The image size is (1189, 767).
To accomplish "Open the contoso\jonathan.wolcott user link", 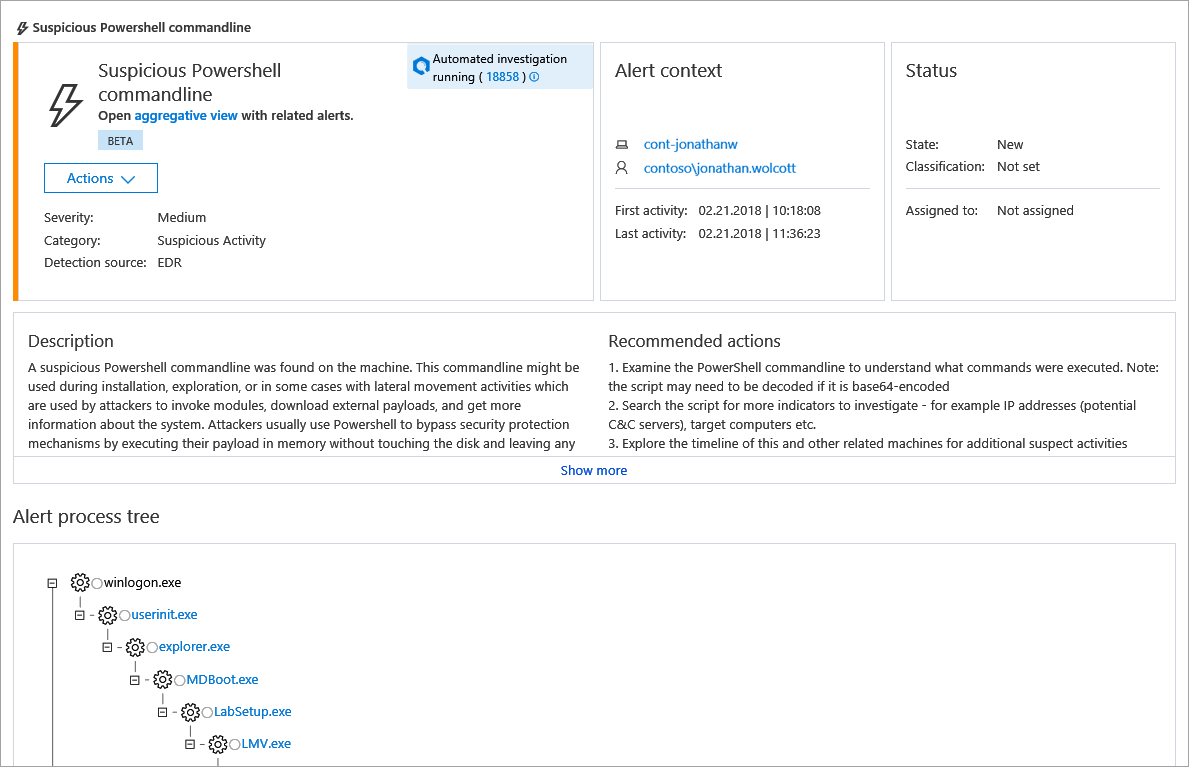I will click(x=720, y=168).
